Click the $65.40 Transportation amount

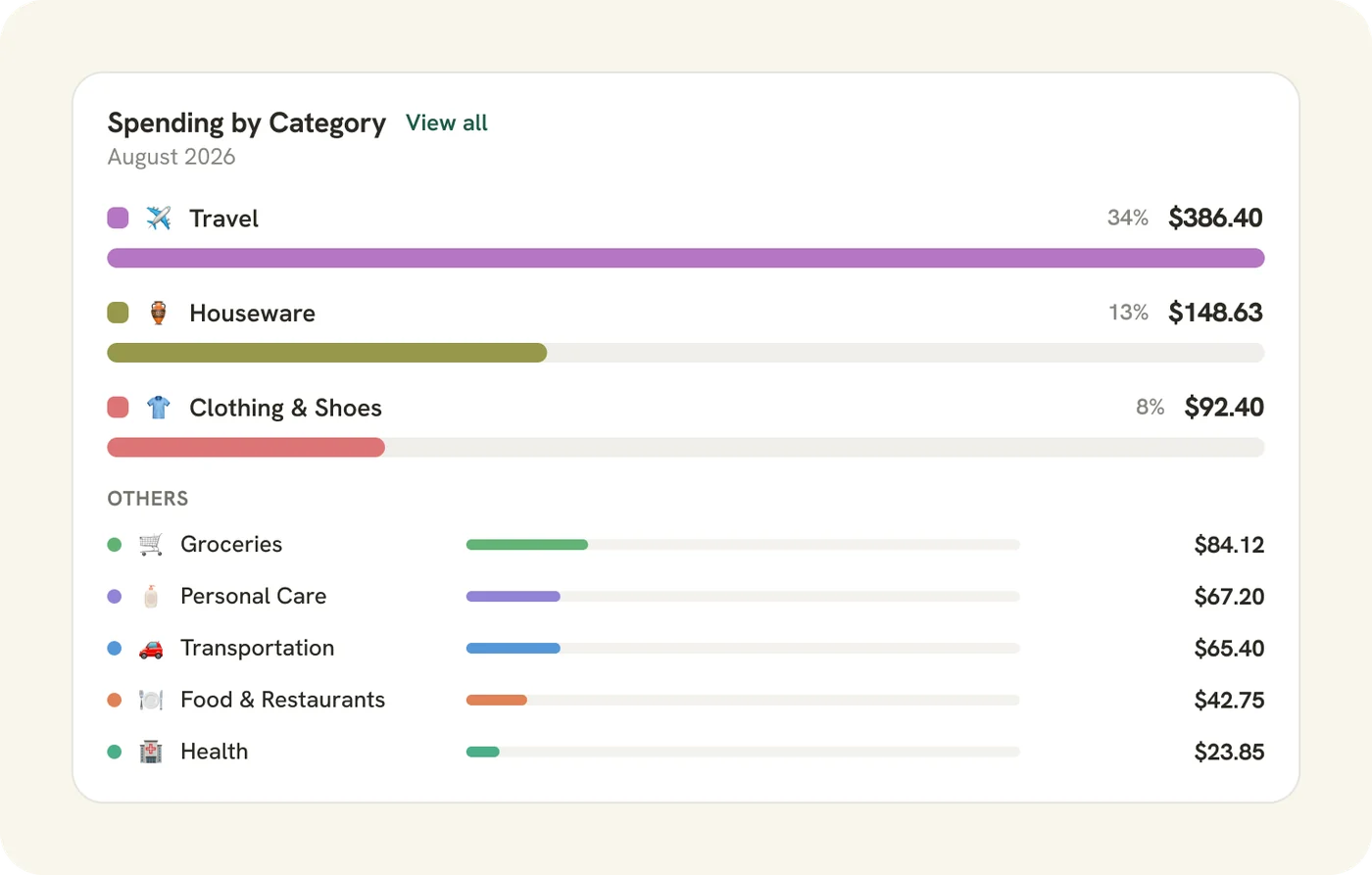tap(1229, 649)
